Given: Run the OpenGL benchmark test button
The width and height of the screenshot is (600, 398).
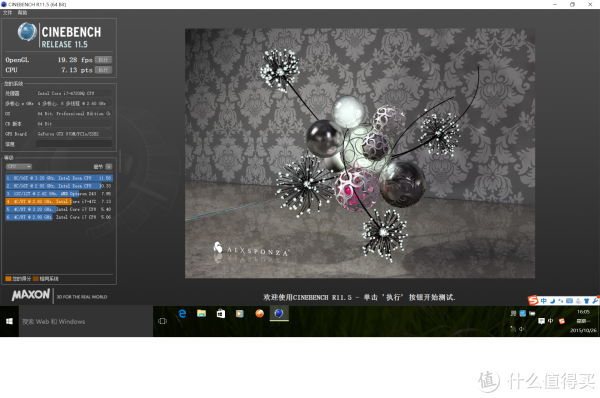Looking at the screenshot, I should (103, 60).
